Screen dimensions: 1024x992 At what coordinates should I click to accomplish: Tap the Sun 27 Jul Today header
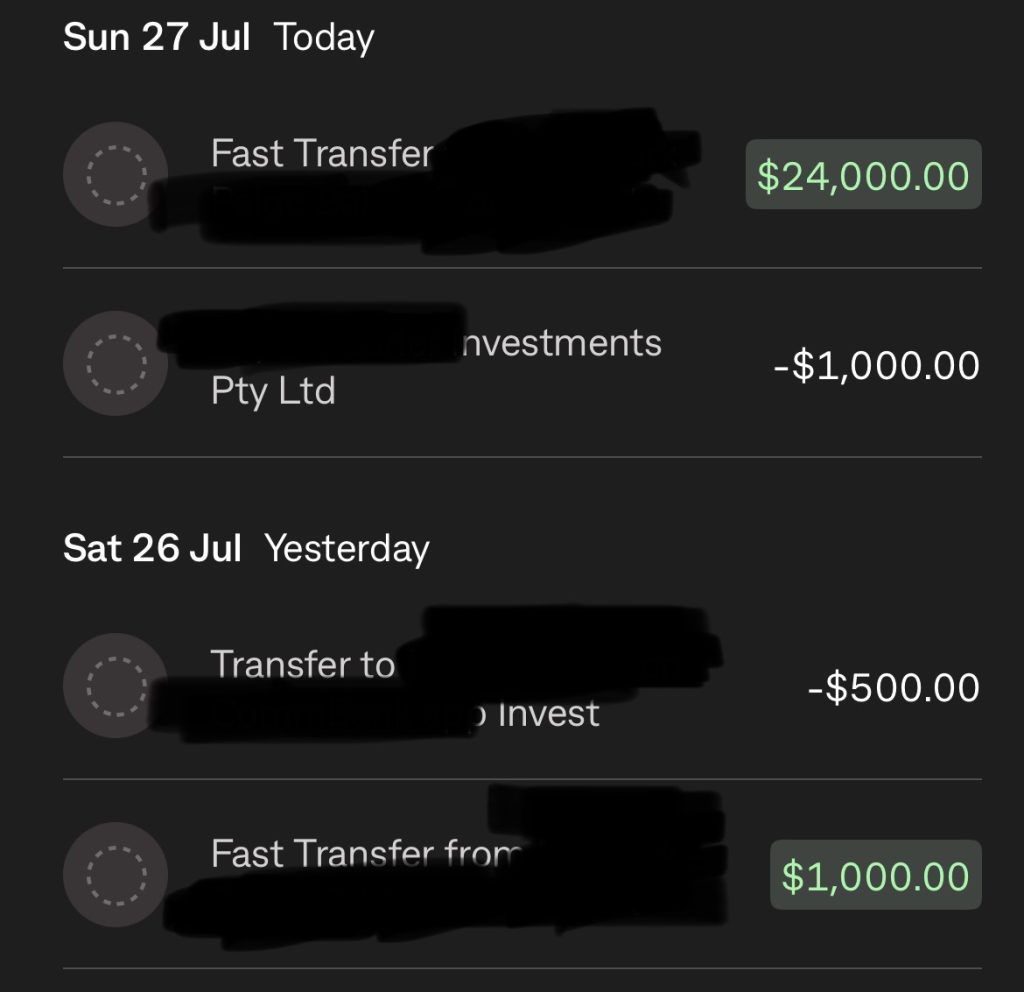(x=157, y=36)
